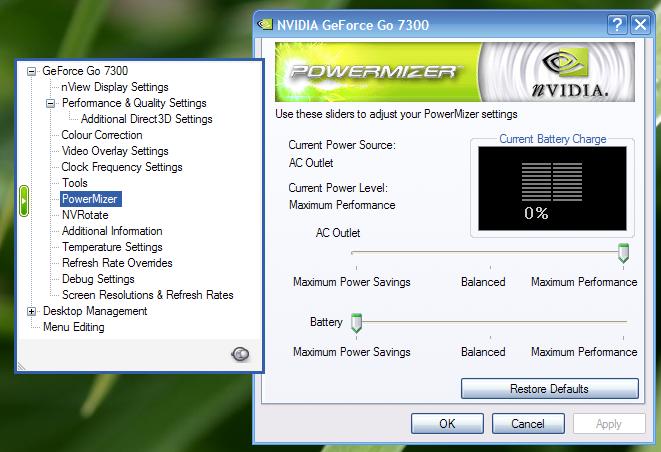Click the AC Outlet slider thumb
This screenshot has height=452, width=661.
pos(623,253)
